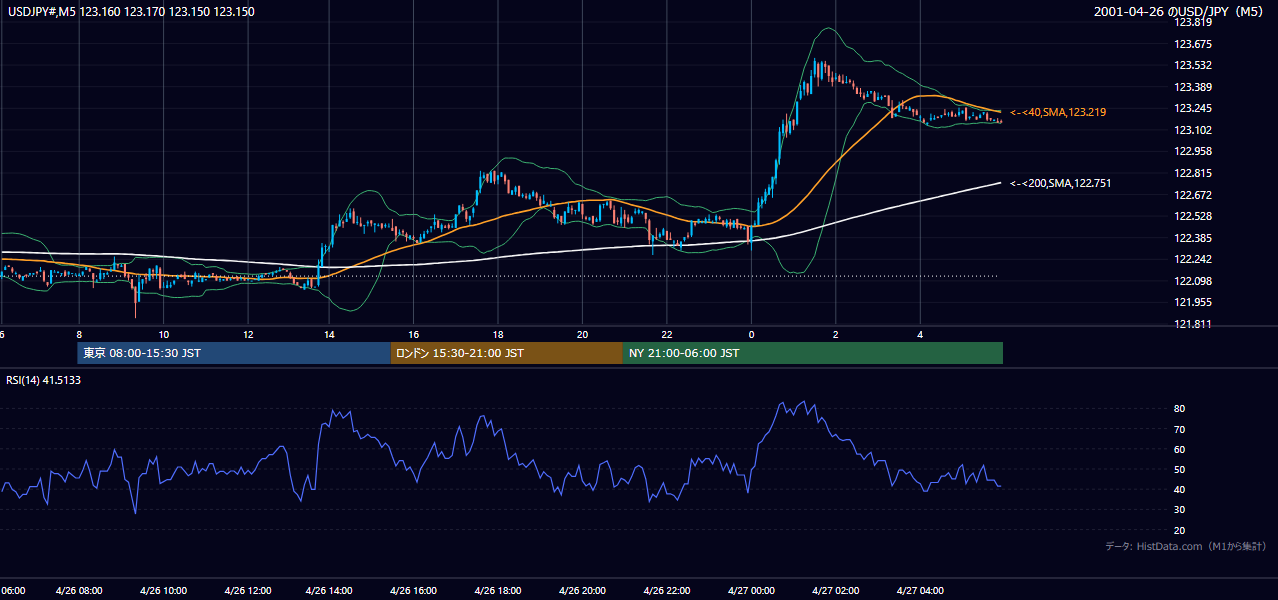
Task: Click price level 122.528 on the axis
Action: tap(1193, 216)
